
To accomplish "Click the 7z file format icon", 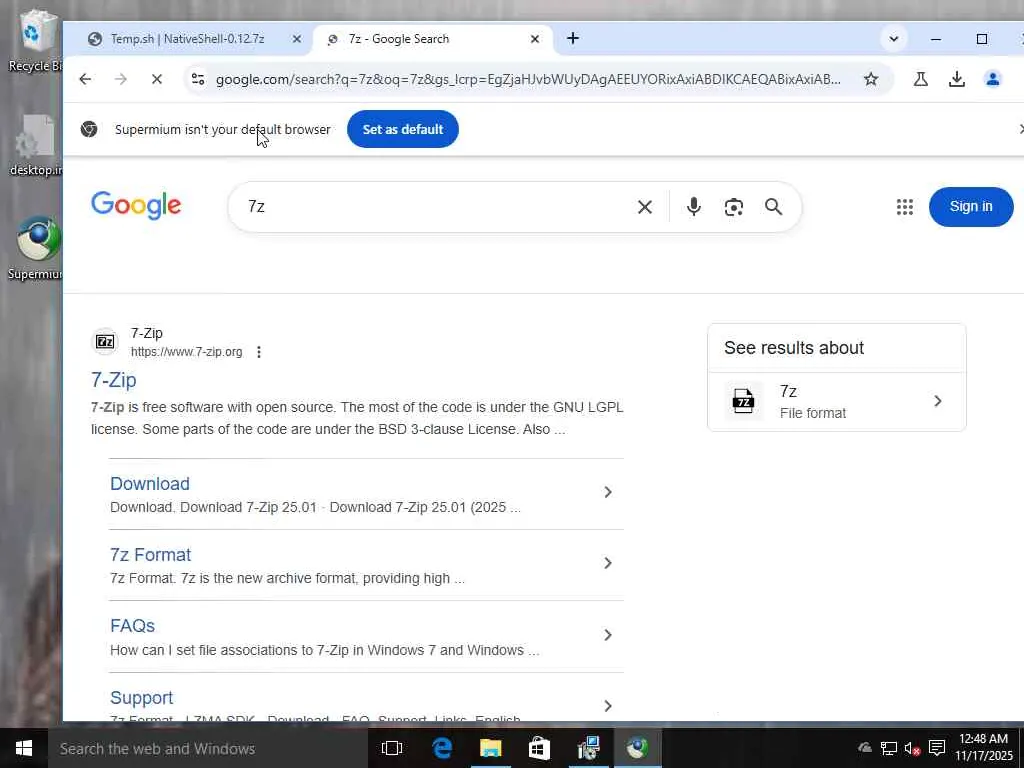I will 743,401.
